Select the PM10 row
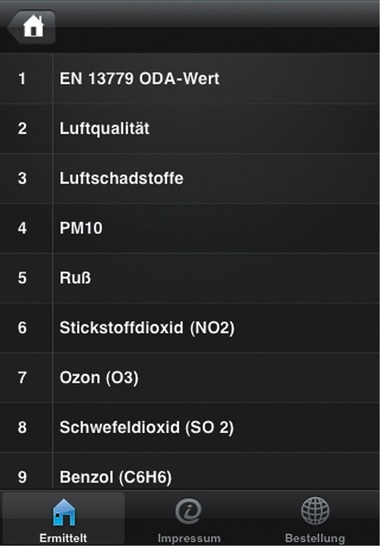 190,228
